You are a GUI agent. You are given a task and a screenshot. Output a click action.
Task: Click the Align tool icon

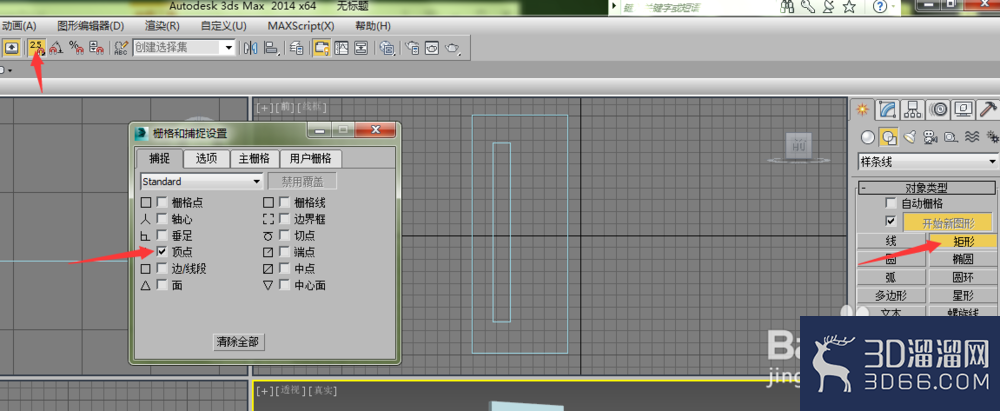272,48
